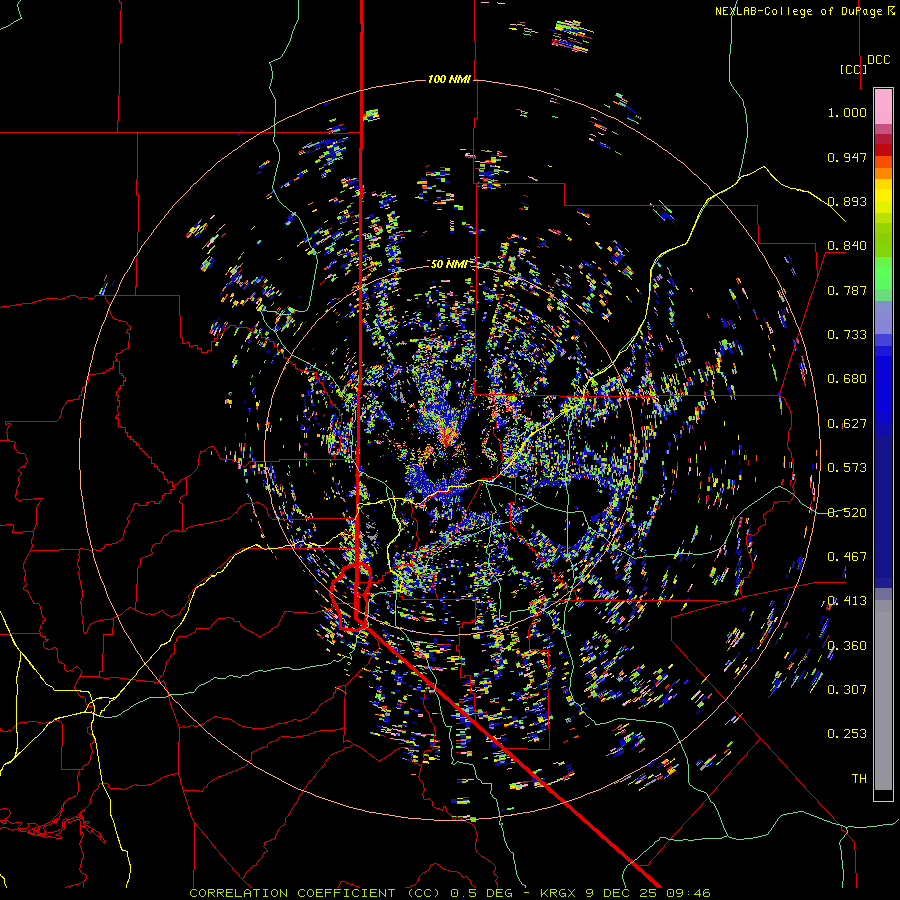The width and height of the screenshot is (900, 900).
Task: Click the DCC label above the color scale
Action: click(878, 60)
